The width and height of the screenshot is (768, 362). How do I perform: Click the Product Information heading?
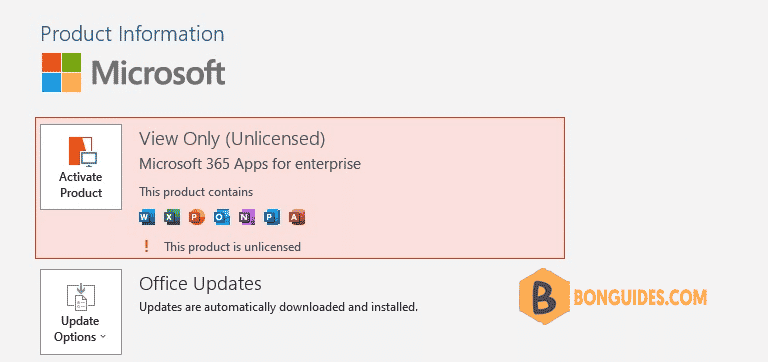coord(132,34)
